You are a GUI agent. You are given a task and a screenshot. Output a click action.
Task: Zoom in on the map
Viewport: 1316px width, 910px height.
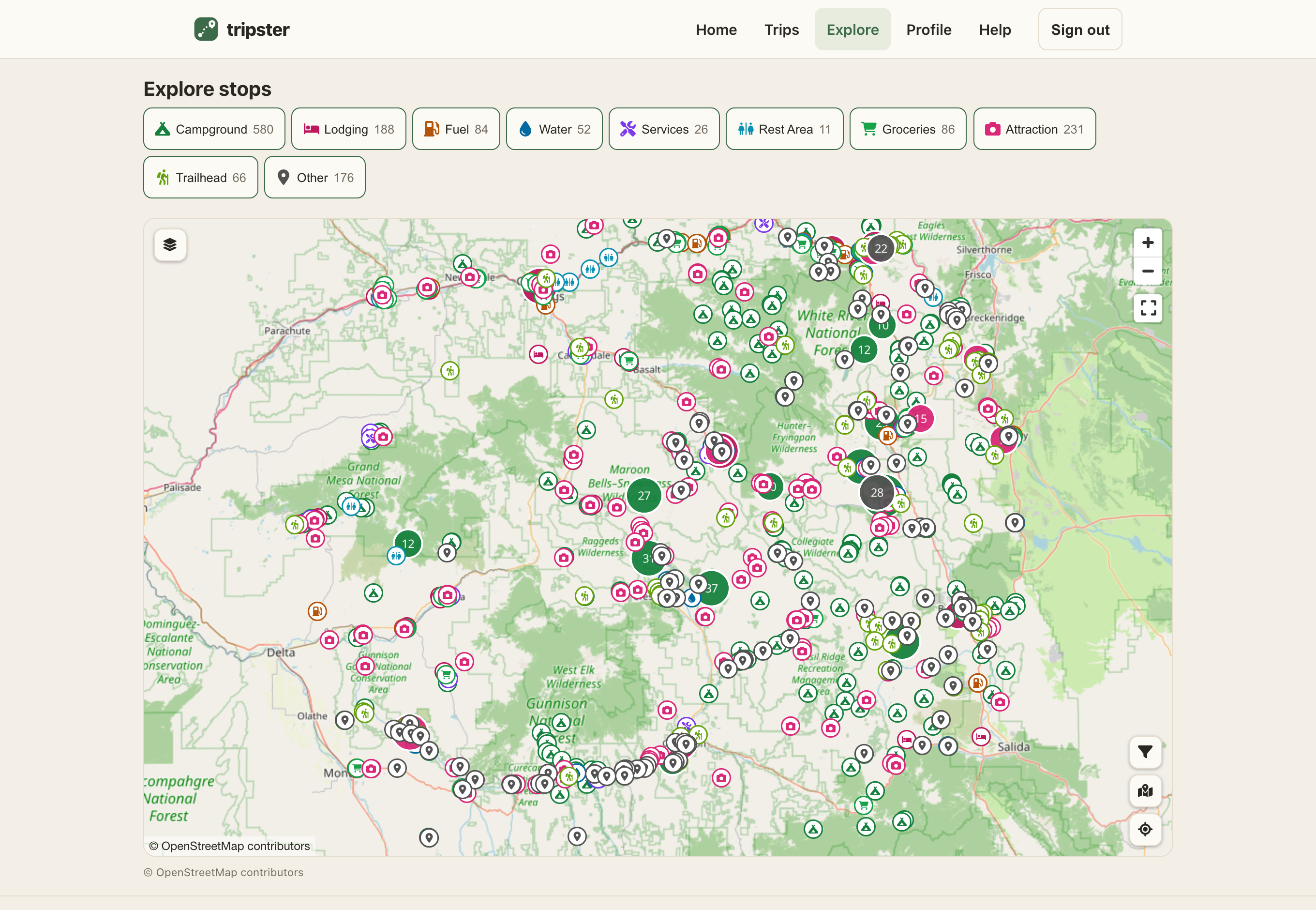(1148, 243)
